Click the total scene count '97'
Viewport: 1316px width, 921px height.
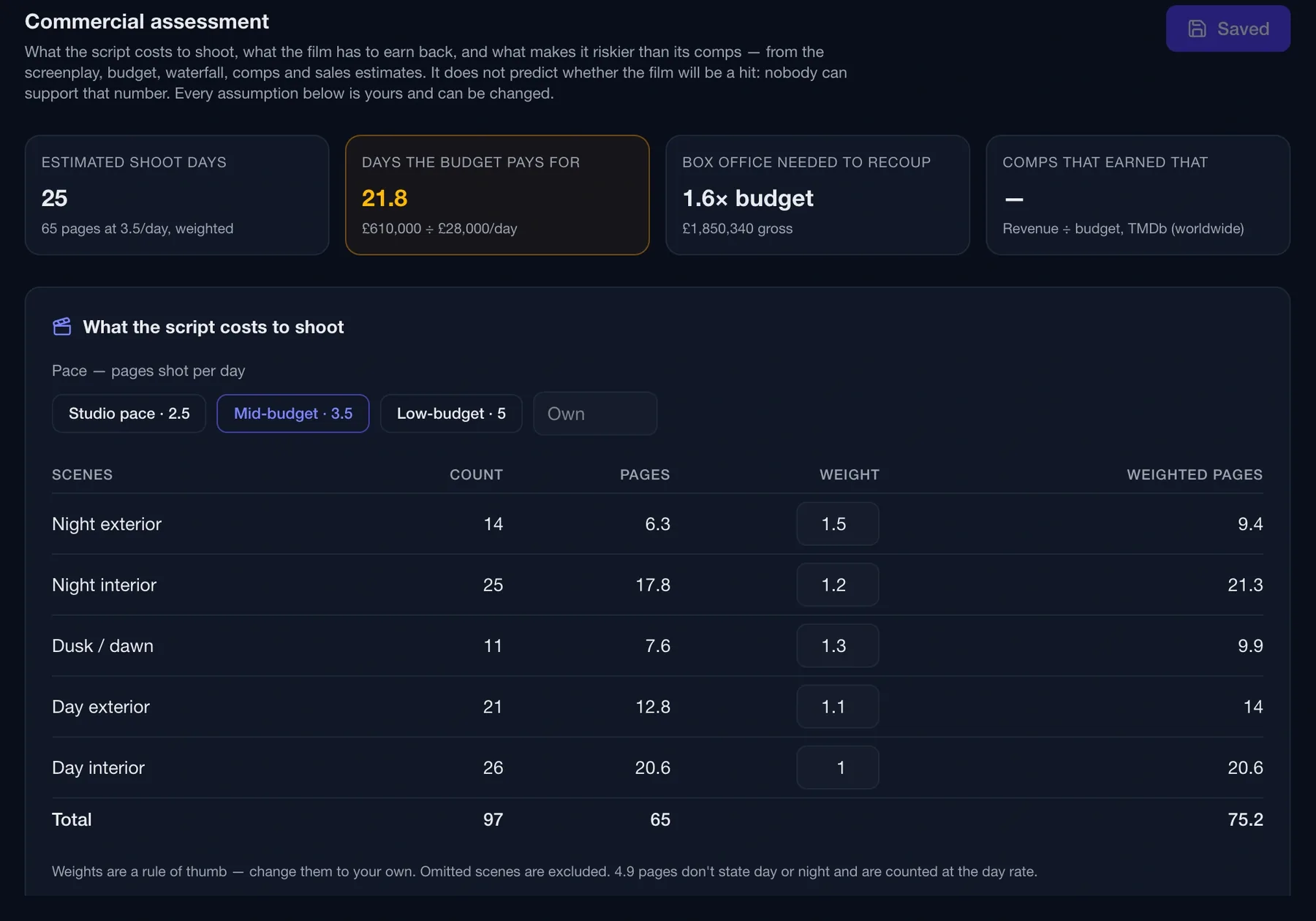coord(493,819)
